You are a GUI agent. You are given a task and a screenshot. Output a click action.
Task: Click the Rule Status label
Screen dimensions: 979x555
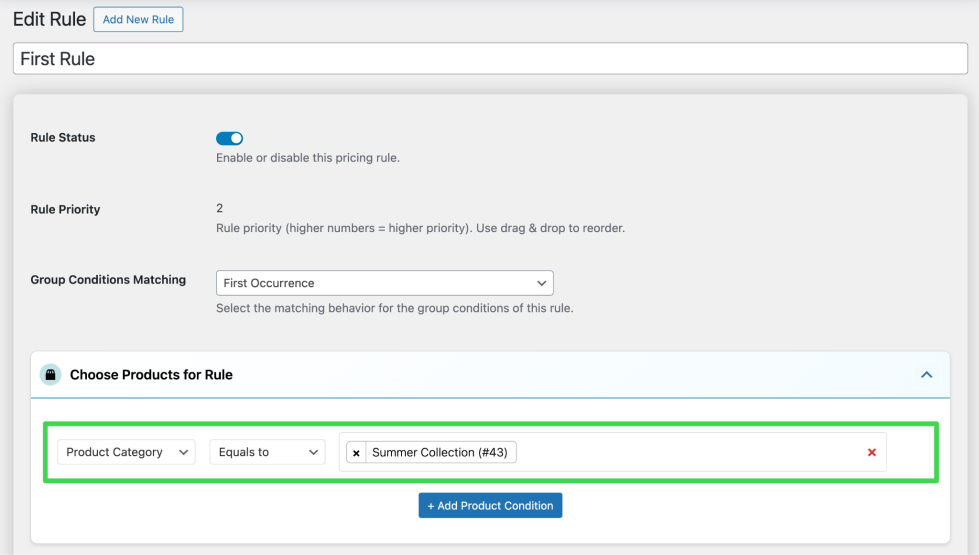pos(63,138)
